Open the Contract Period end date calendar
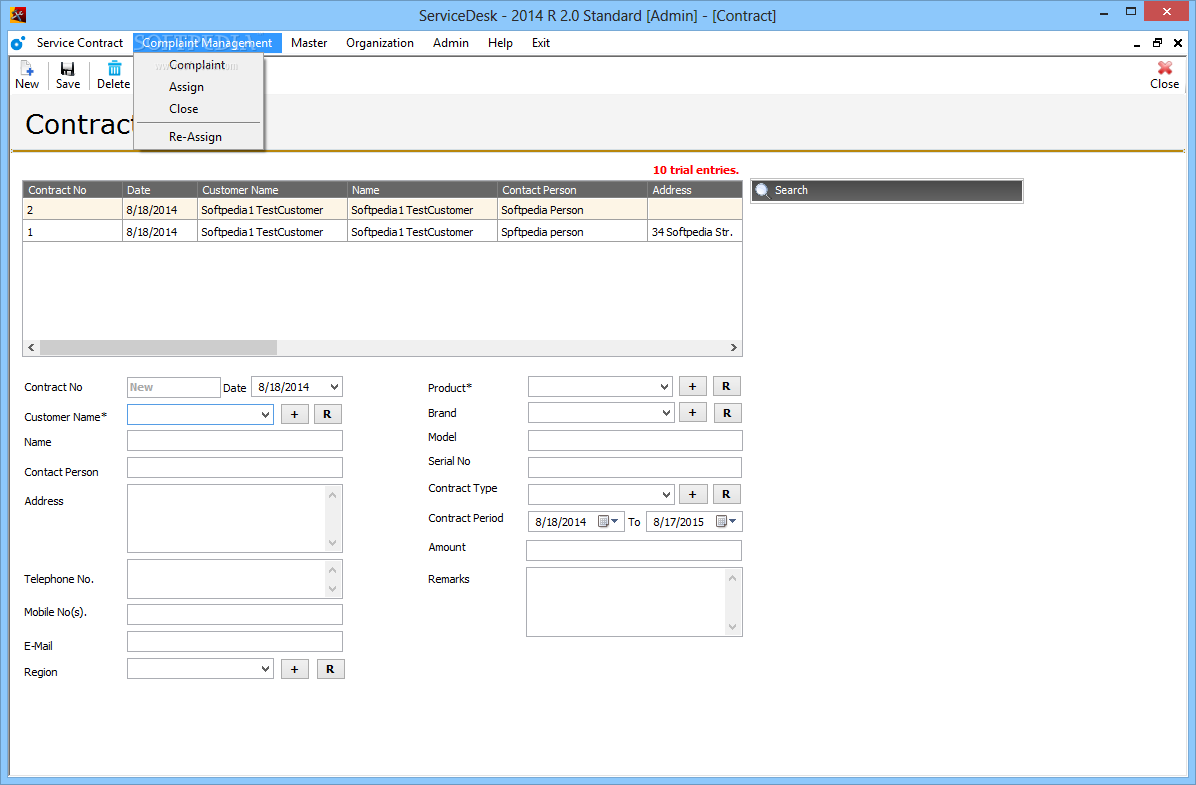 click(x=726, y=522)
